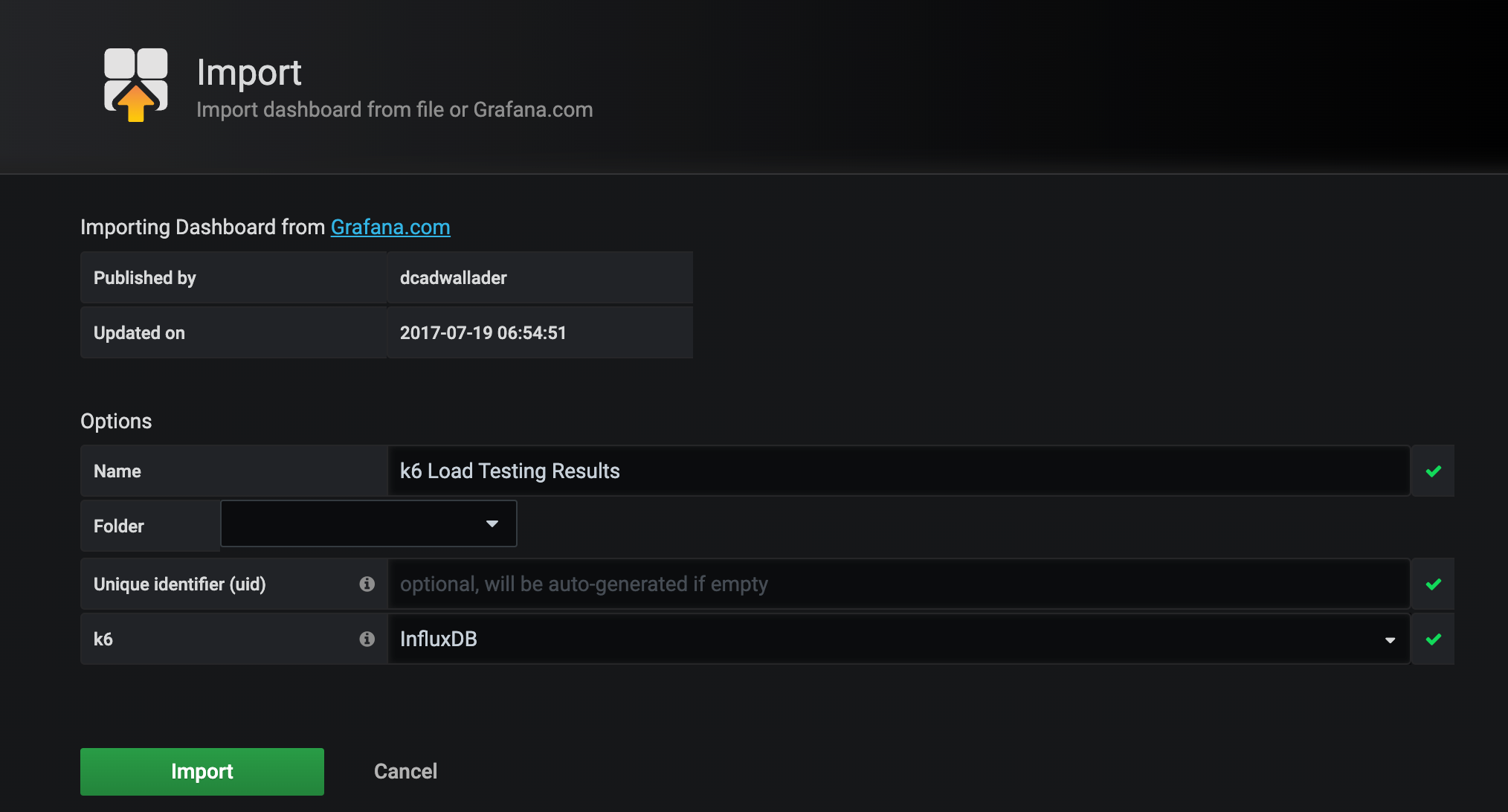Click the green checkmark next to Name field
1508x812 pixels.
[1434, 471]
